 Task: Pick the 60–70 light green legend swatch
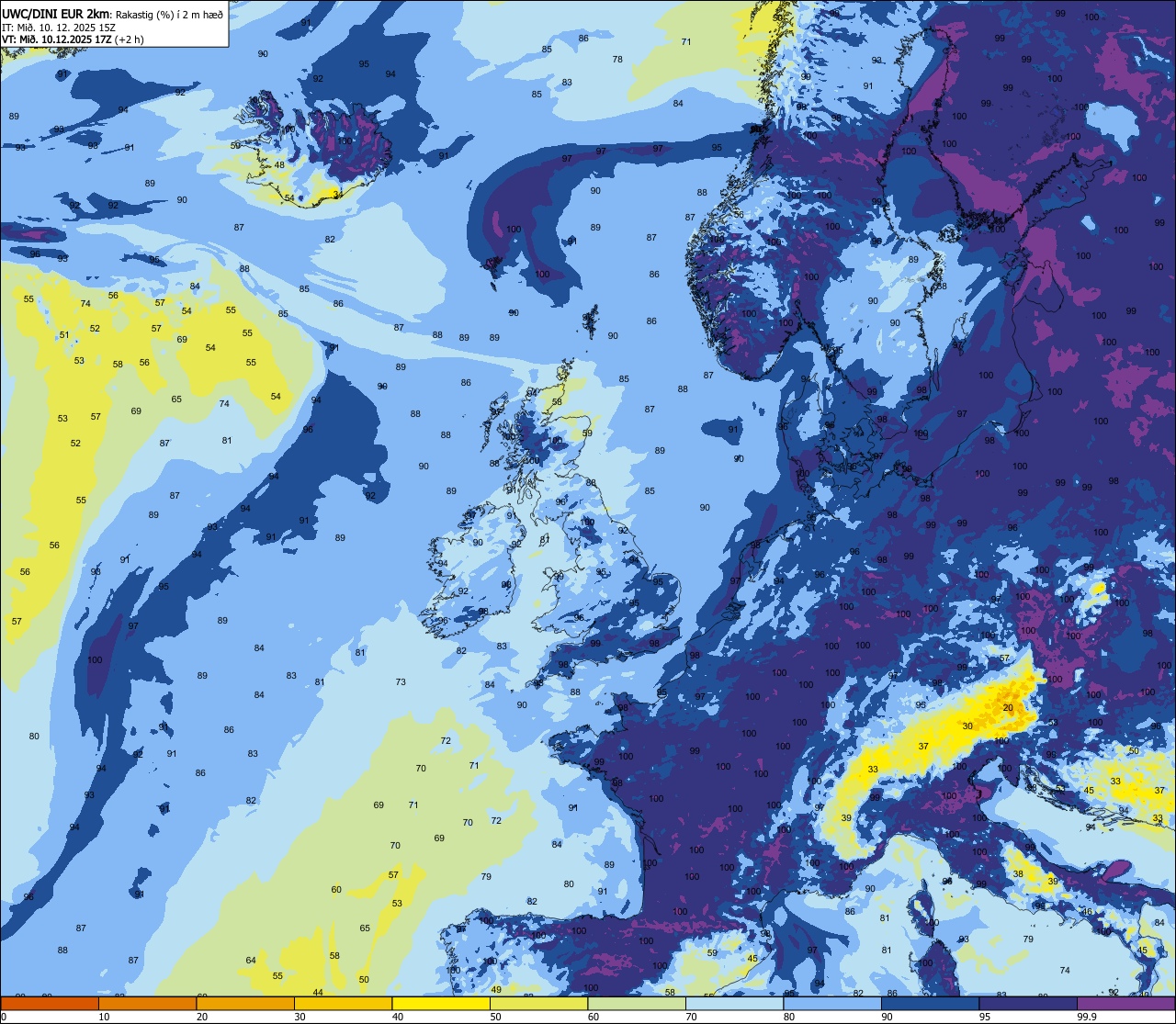point(637,1003)
